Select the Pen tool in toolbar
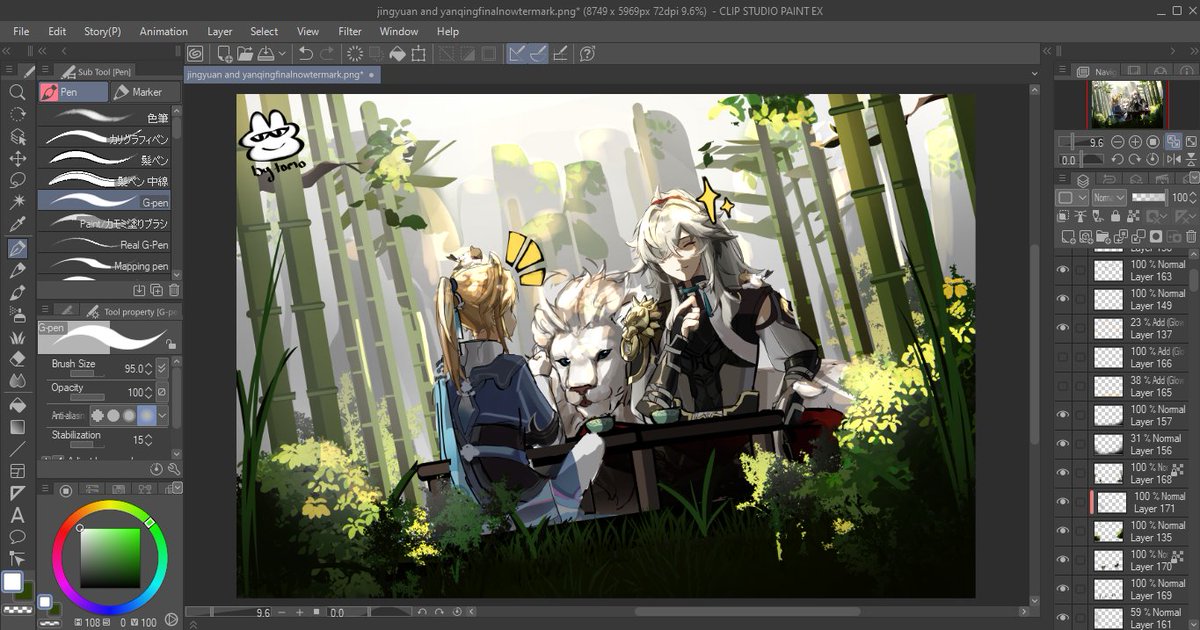Viewport: 1200px width, 630px height. click(x=17, y=248)
